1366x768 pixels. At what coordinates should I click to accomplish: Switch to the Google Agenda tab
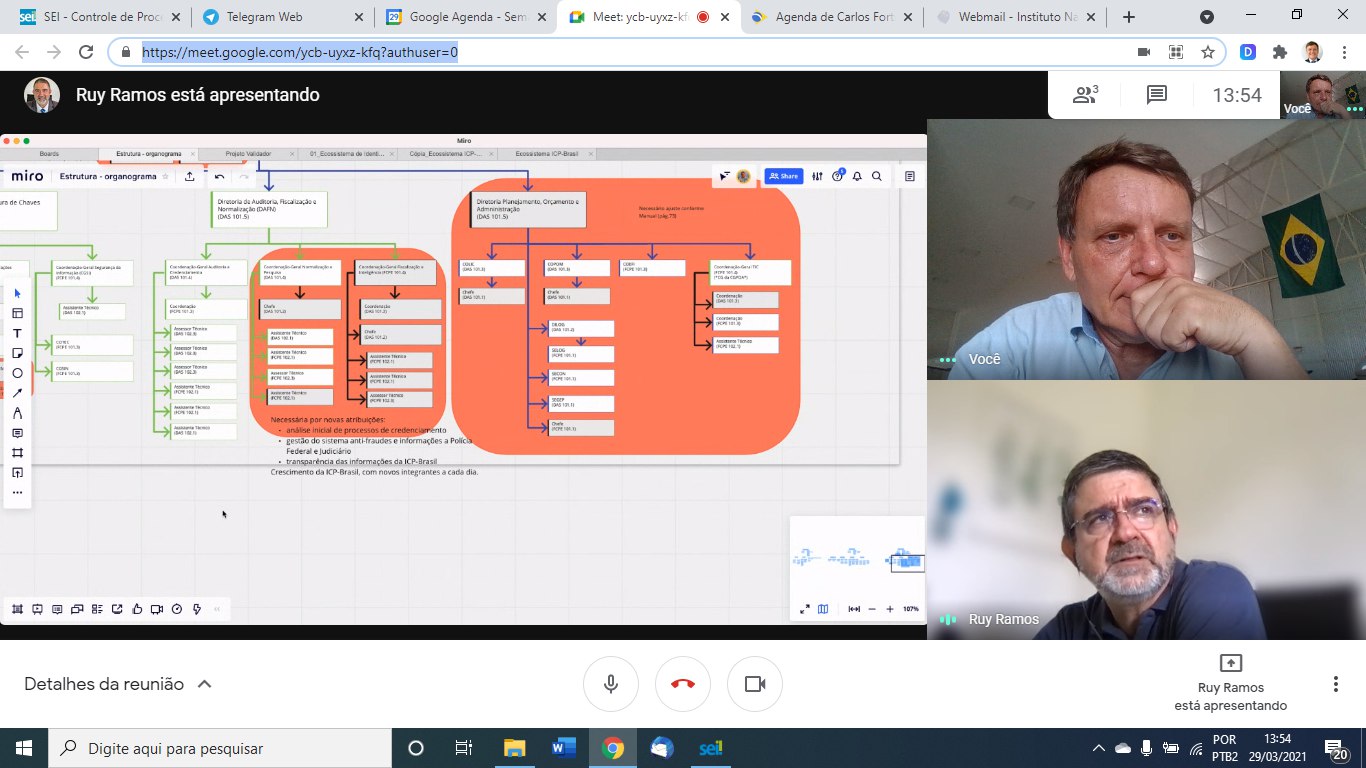click(x=465, y=17)
